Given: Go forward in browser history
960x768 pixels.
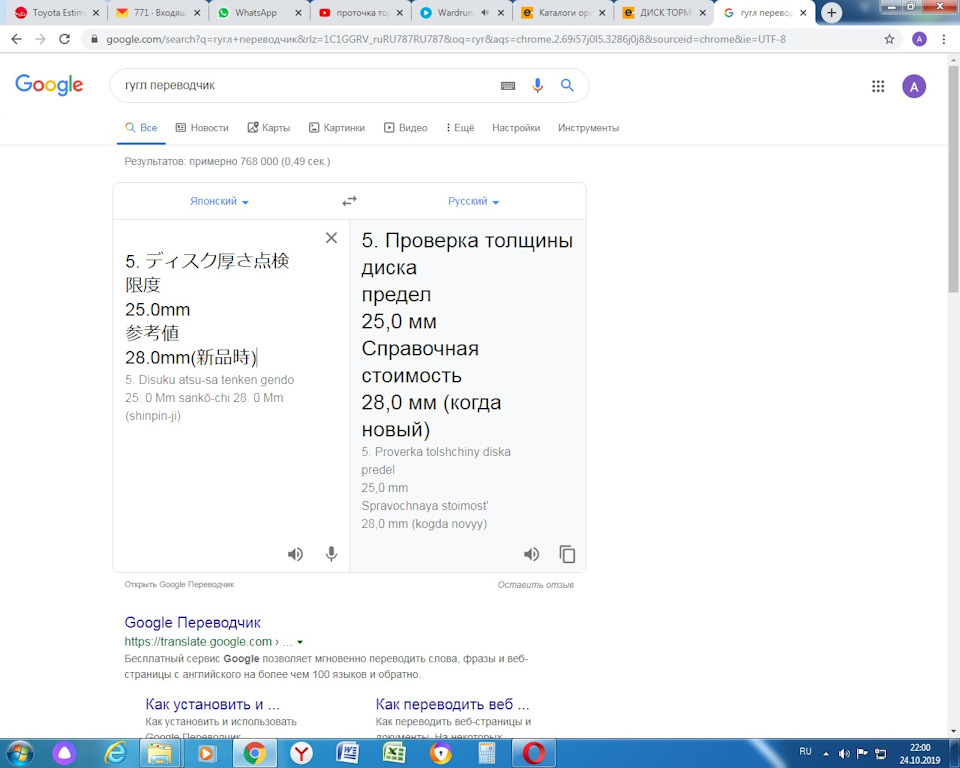Looking at the screenshot, I should point(40,39).
